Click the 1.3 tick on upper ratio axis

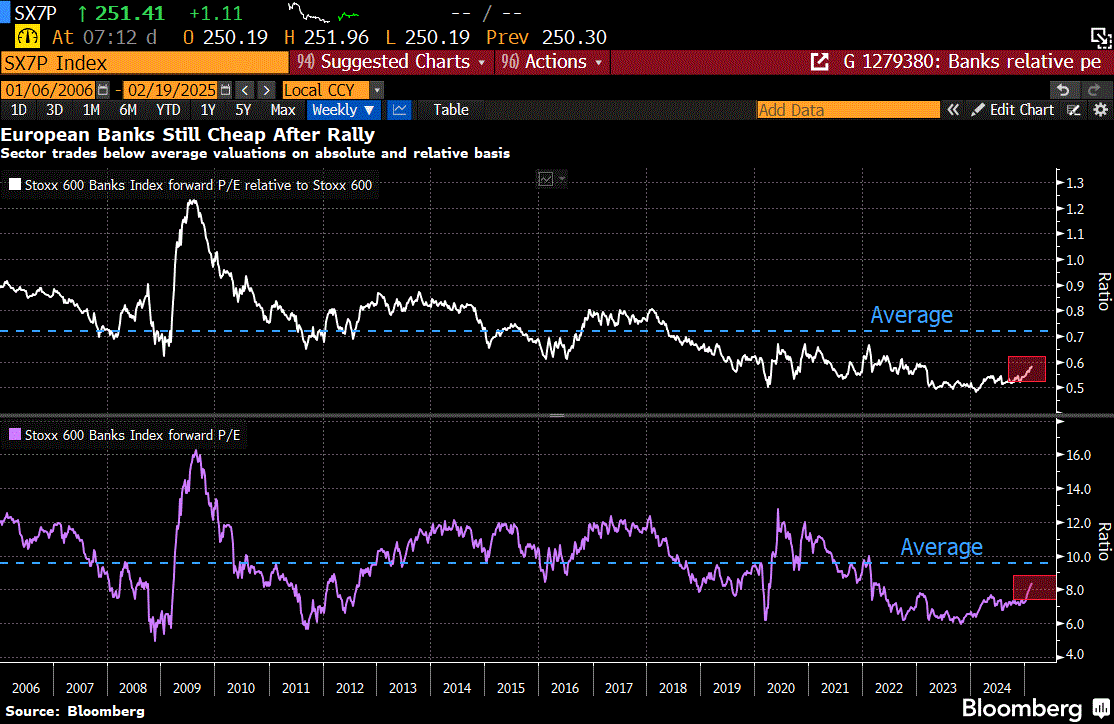[x=1075, y=183]
